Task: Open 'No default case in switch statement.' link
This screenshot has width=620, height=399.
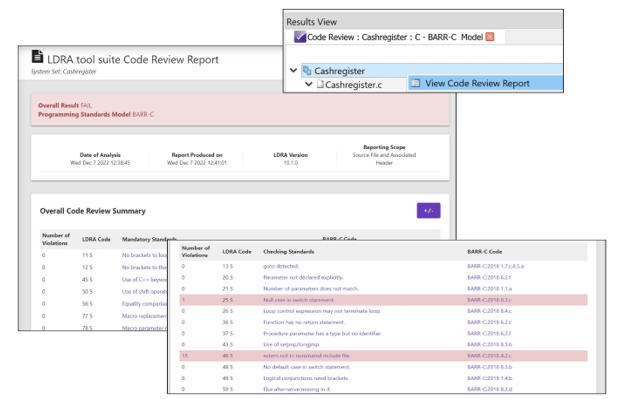Action: click(x=306, y=367)
